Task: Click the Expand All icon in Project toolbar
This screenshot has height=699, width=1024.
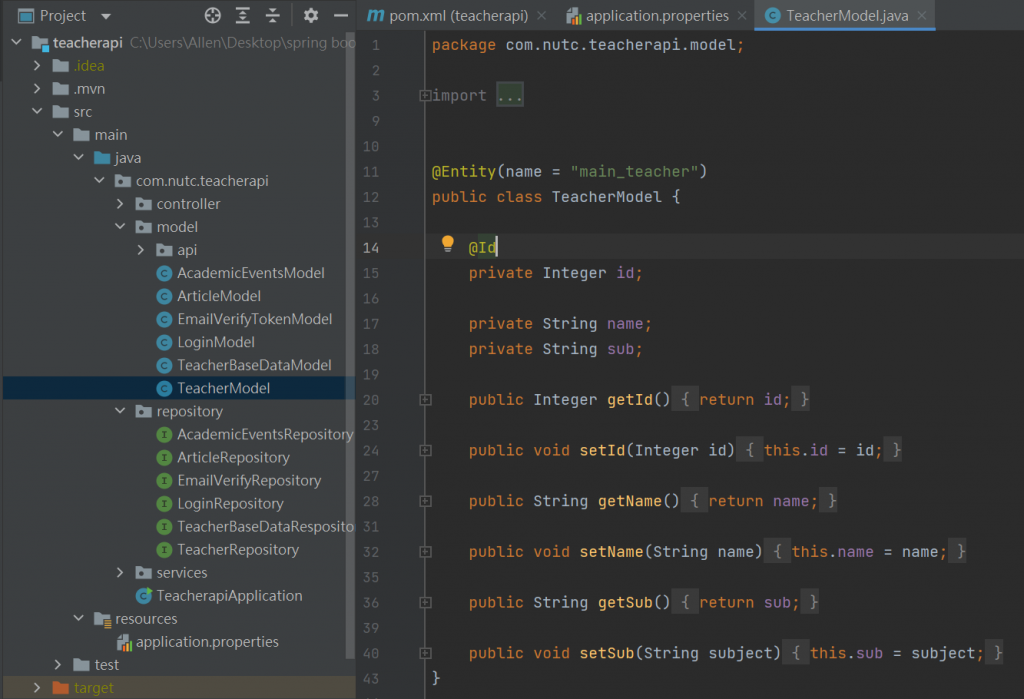Action: coord(242,15)
